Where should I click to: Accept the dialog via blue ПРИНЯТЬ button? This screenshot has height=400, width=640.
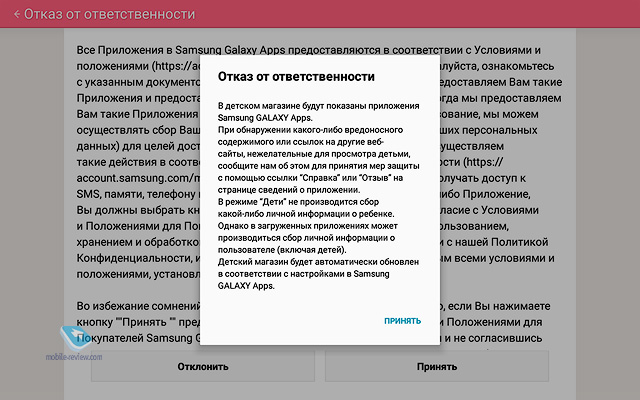click(x=402, y=321)
